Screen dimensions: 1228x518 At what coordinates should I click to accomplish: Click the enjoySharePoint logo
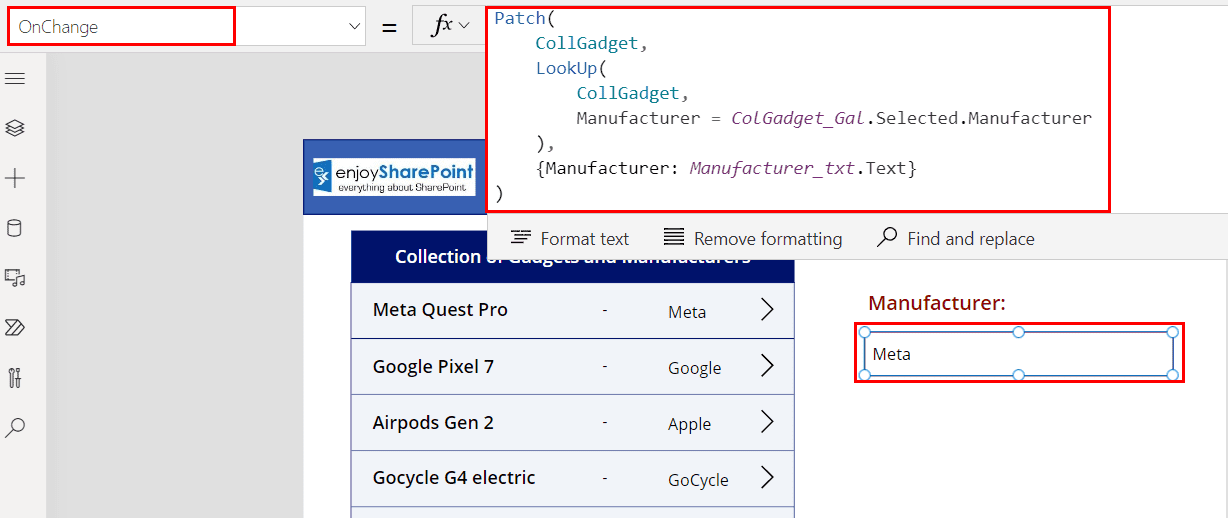point(394,176)
